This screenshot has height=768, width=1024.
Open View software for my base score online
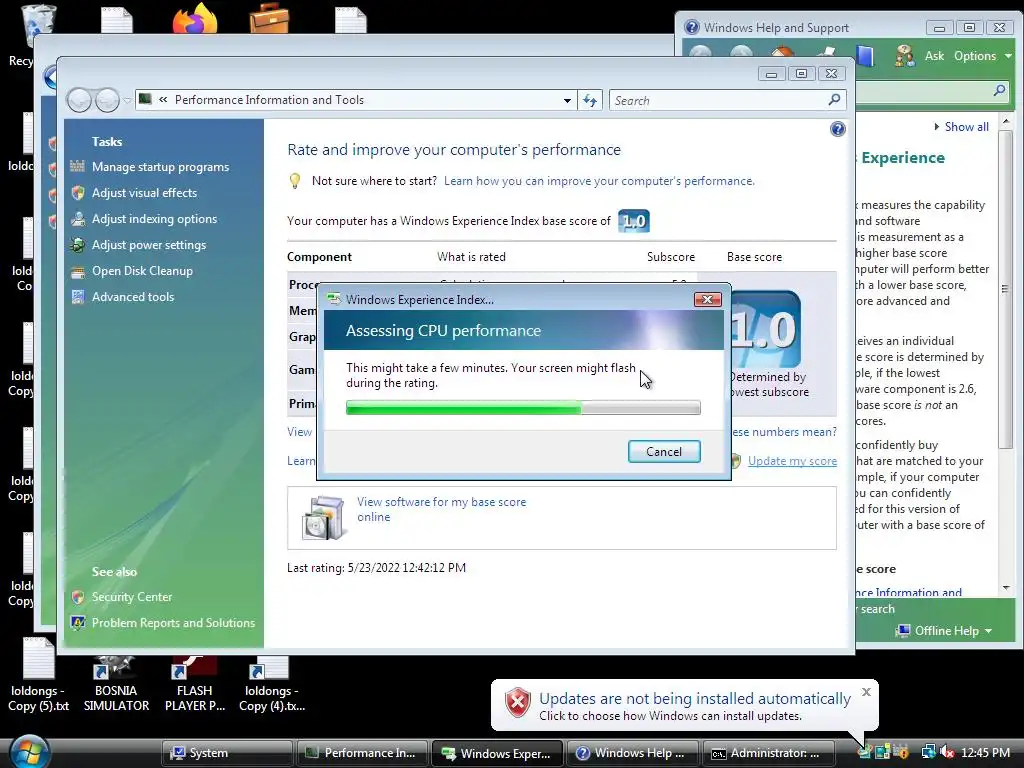(x=441, y=509)
